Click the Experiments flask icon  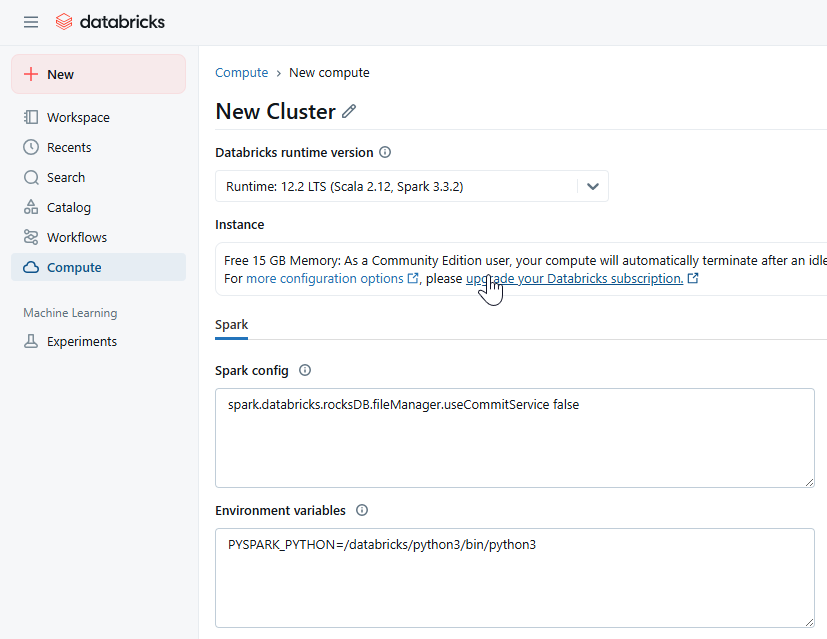click(x=31, y=341)
